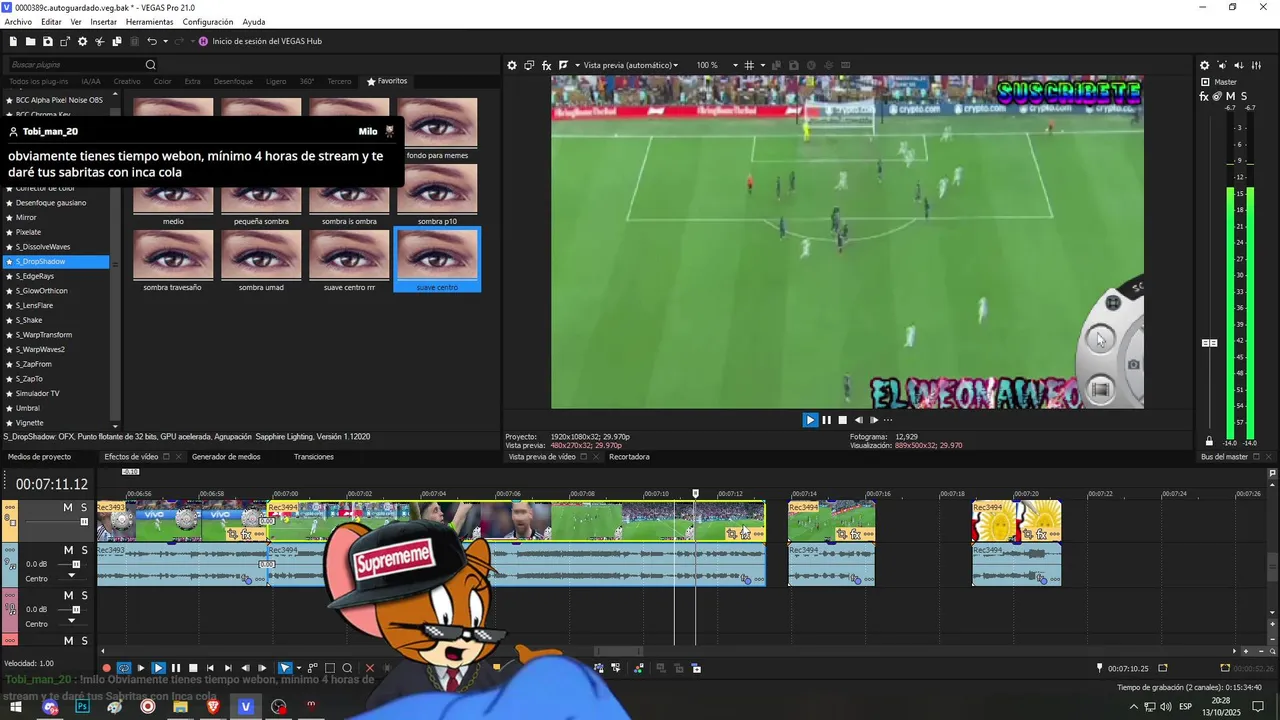Solo the first video track
Image resolution: width=1280 pixels, height=720 pixels.
pos(84,508)
